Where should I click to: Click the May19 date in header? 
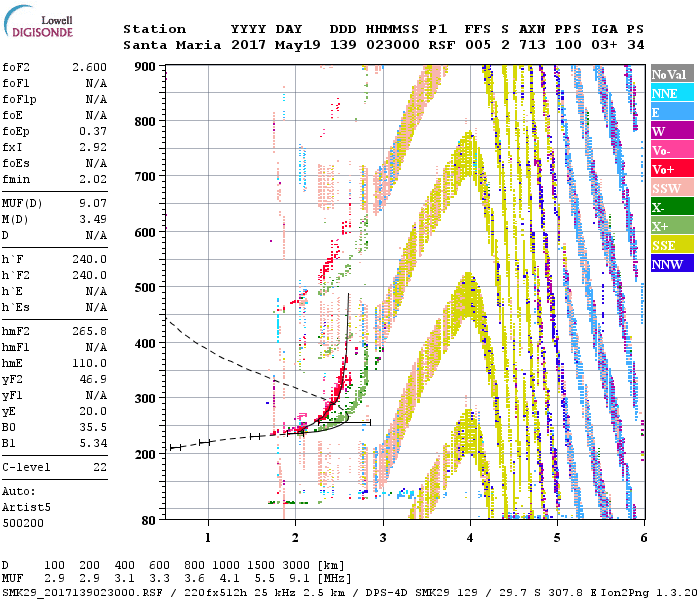(298, 45)
